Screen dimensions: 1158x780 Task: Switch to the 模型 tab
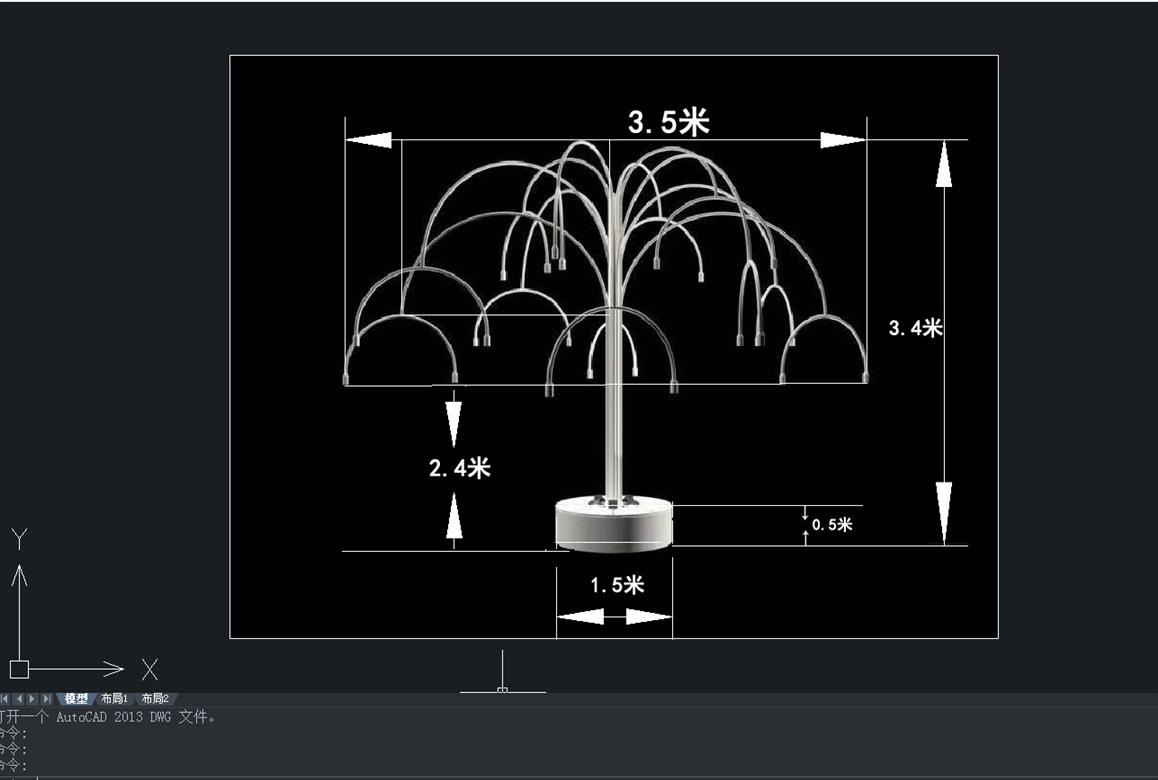76,699
